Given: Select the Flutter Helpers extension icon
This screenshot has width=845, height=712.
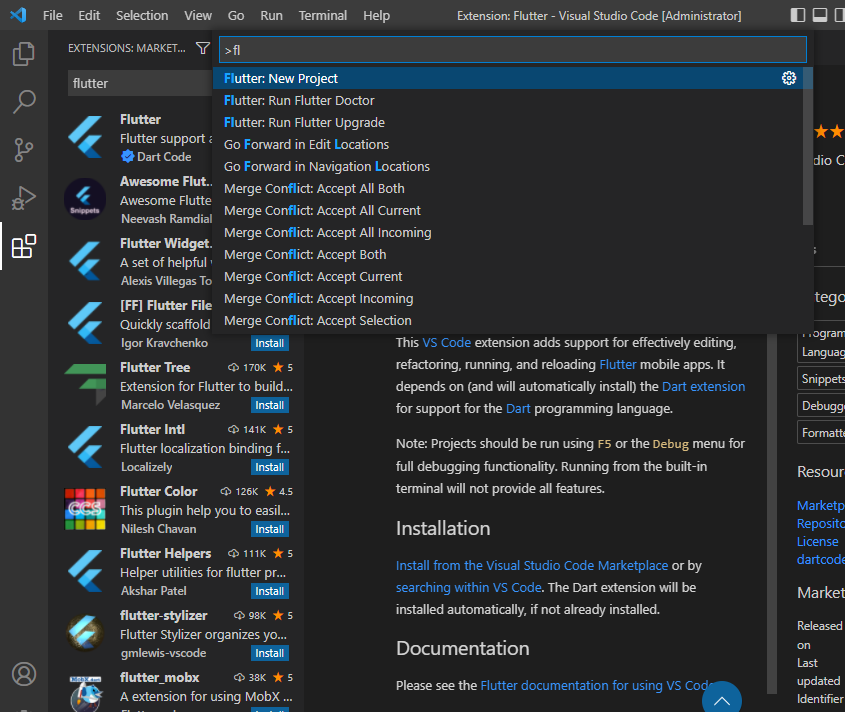Looking at the screenshot, I should (x=86, y=571).
